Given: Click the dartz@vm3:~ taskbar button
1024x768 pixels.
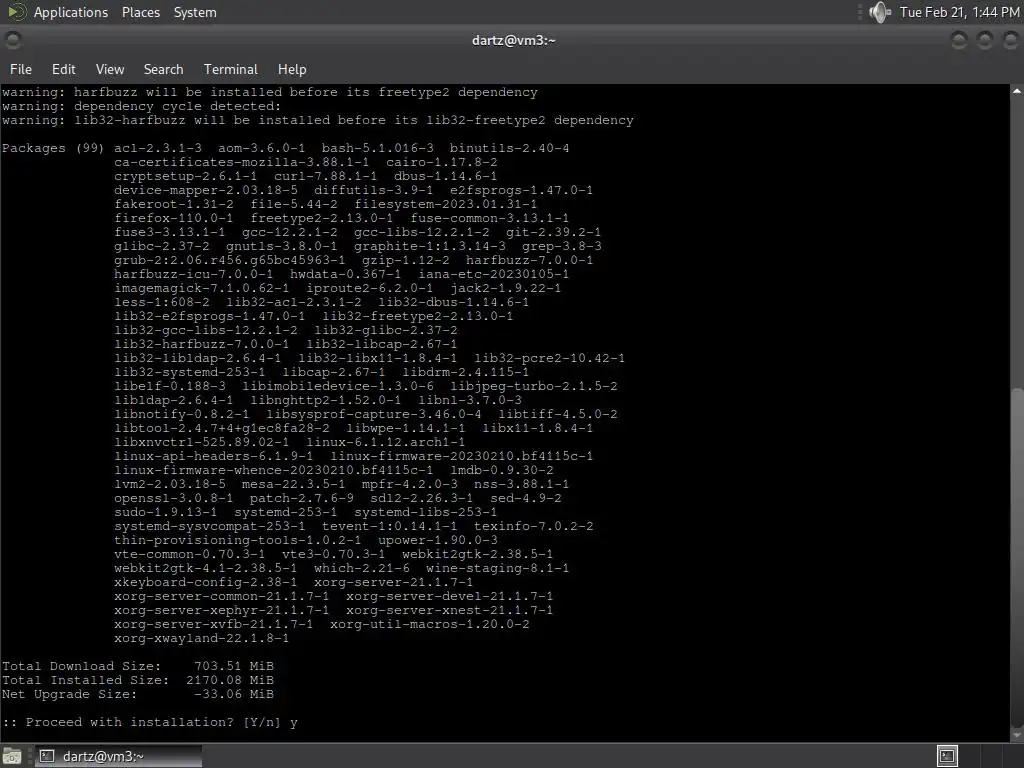Looking at the screenshot, I should tap(118, 756).
